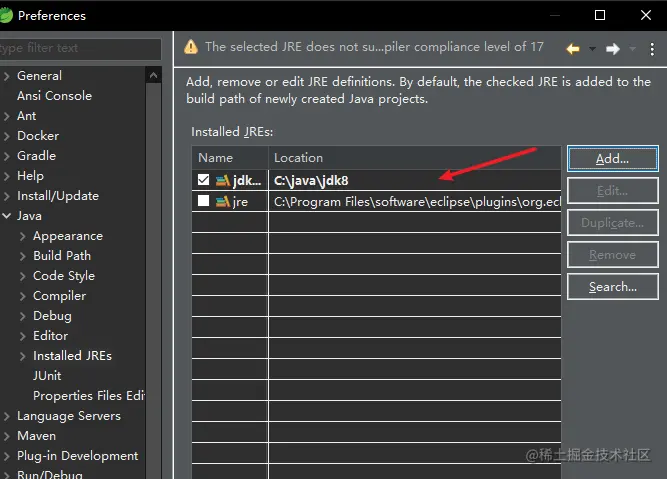Expand the Language Servers node
Viewport: 667px width, 479px height.
6,416
